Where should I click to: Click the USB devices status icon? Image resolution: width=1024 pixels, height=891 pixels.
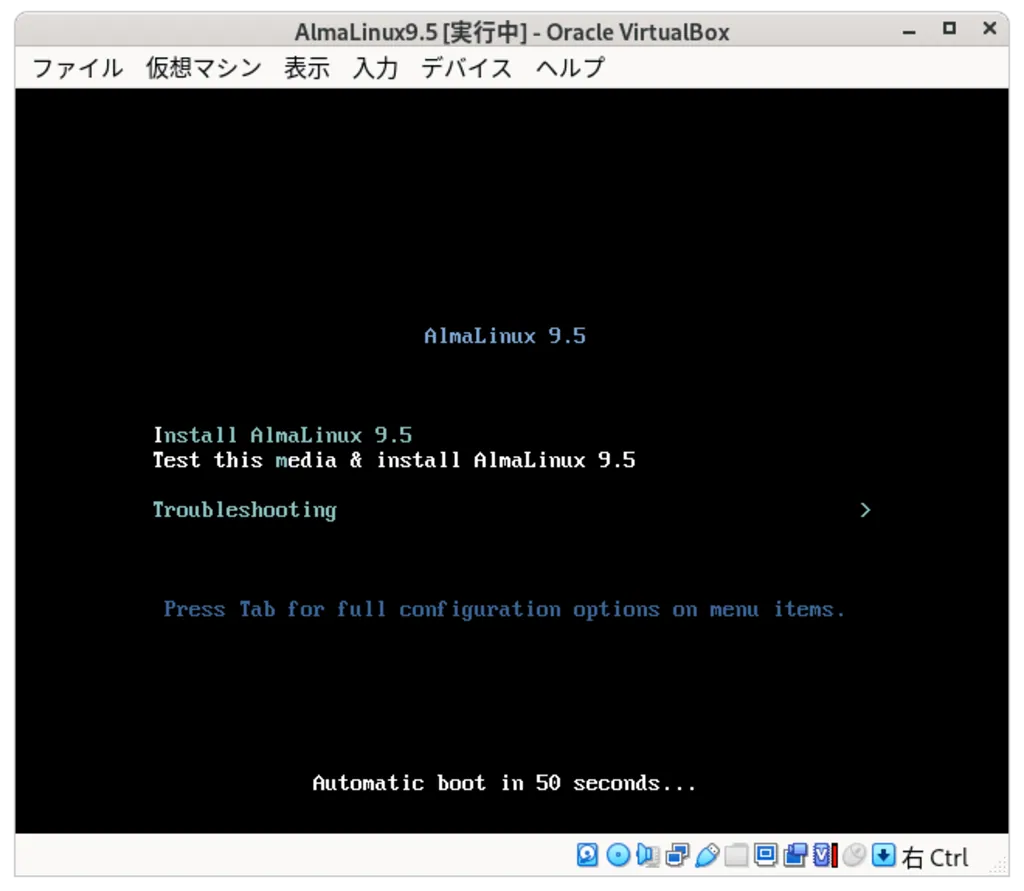707,855
